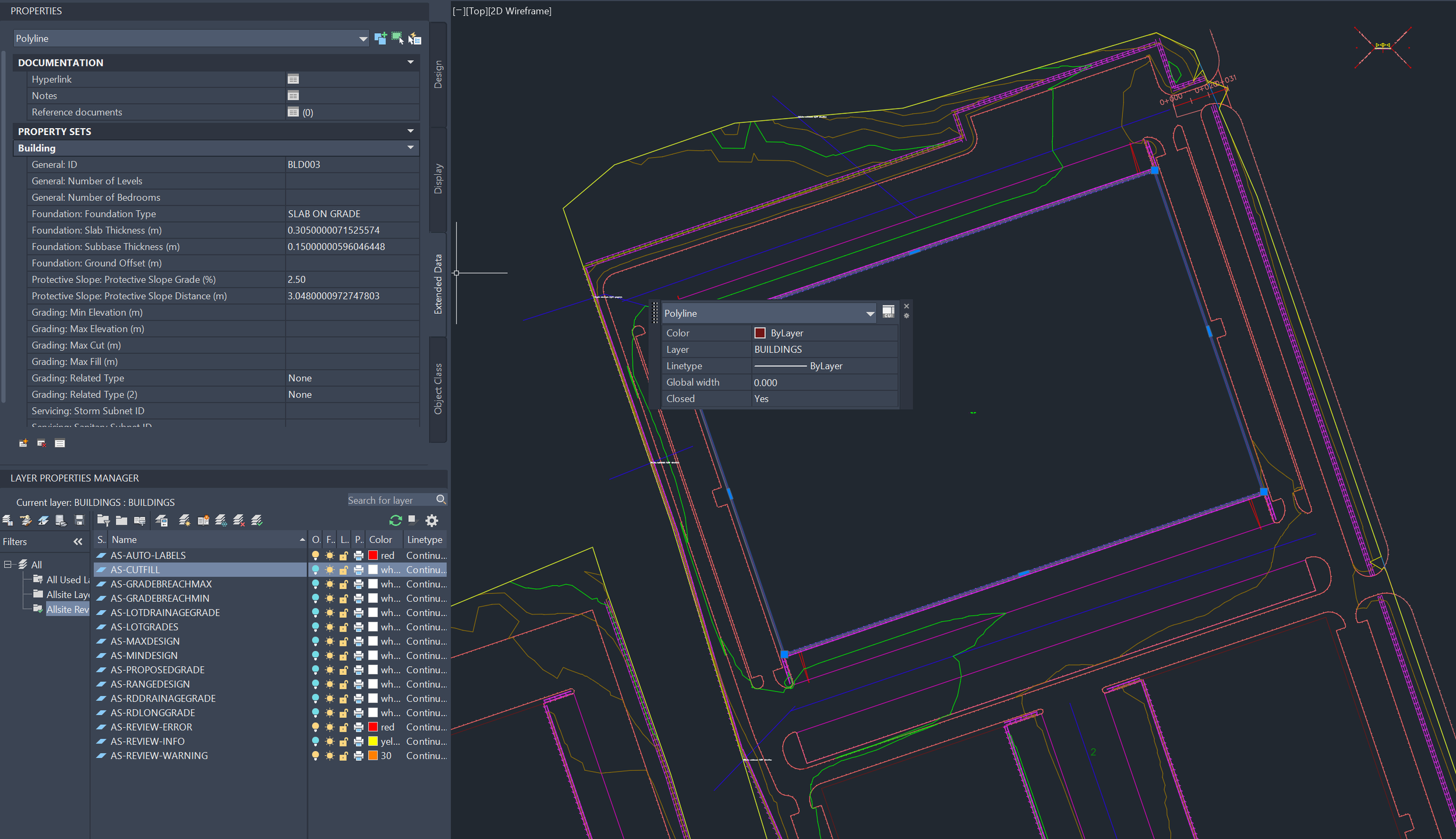
Task: Click the Remove Property Sets icon
Action: tap(41, 443)
